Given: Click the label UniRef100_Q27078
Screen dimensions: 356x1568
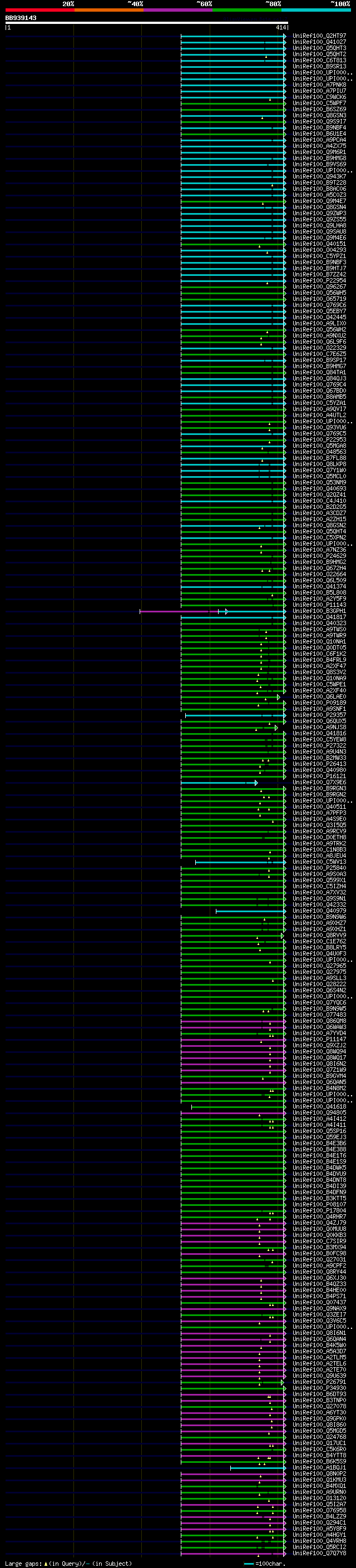Looking at the screenshot, I should pyautogui.click(x=319, y=1407).
